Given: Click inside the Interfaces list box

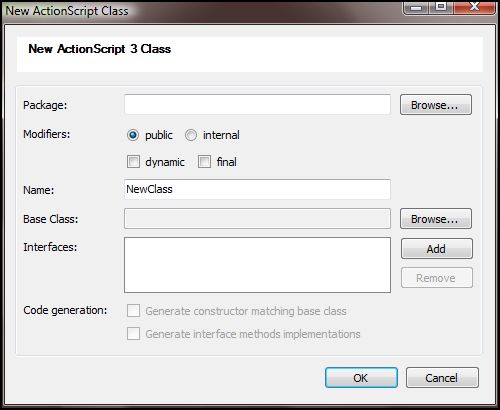Looking at the screenshot, I should [257, 265].
